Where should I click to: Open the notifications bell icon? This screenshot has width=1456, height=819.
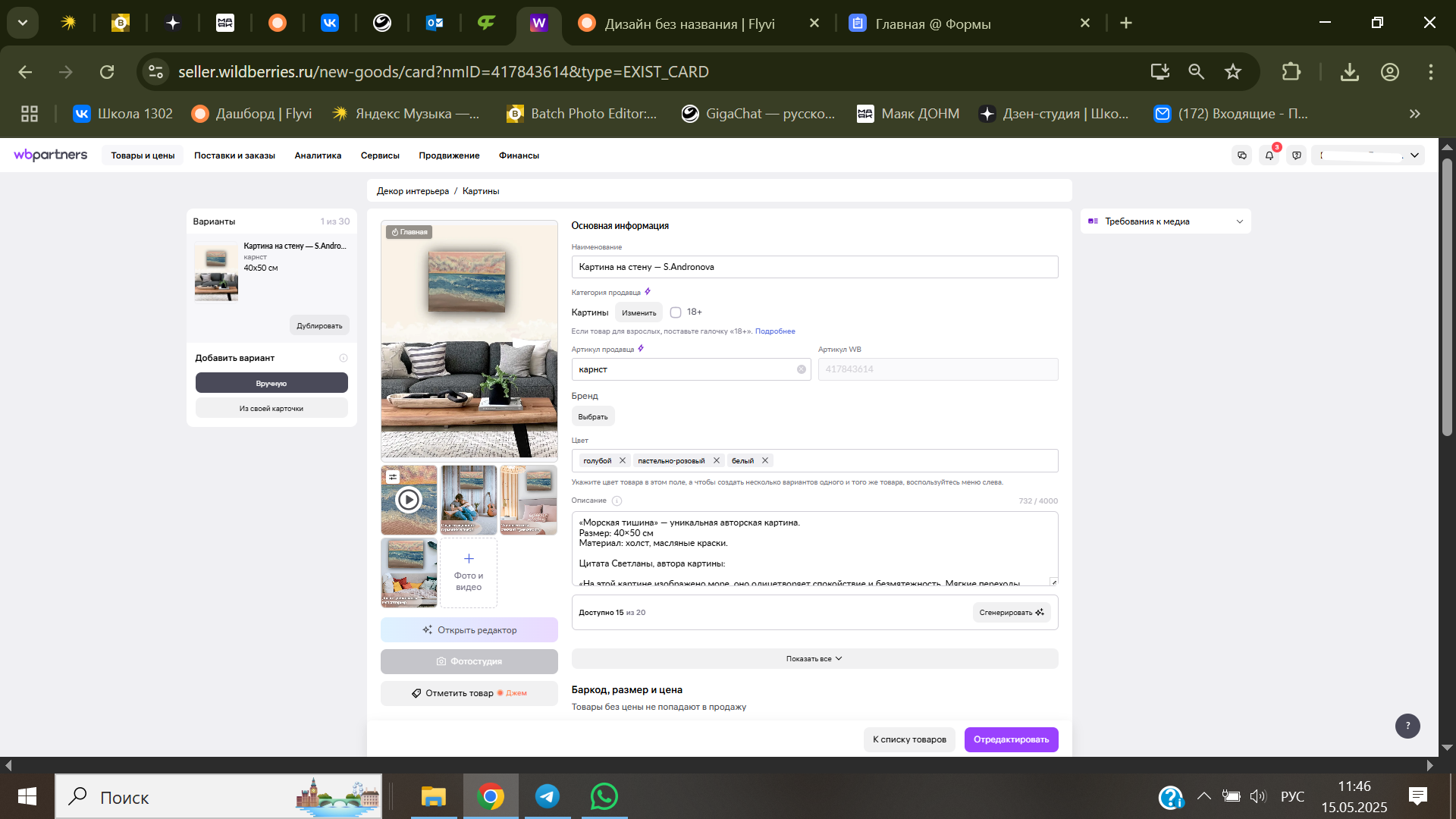[x=1269, y=155]
